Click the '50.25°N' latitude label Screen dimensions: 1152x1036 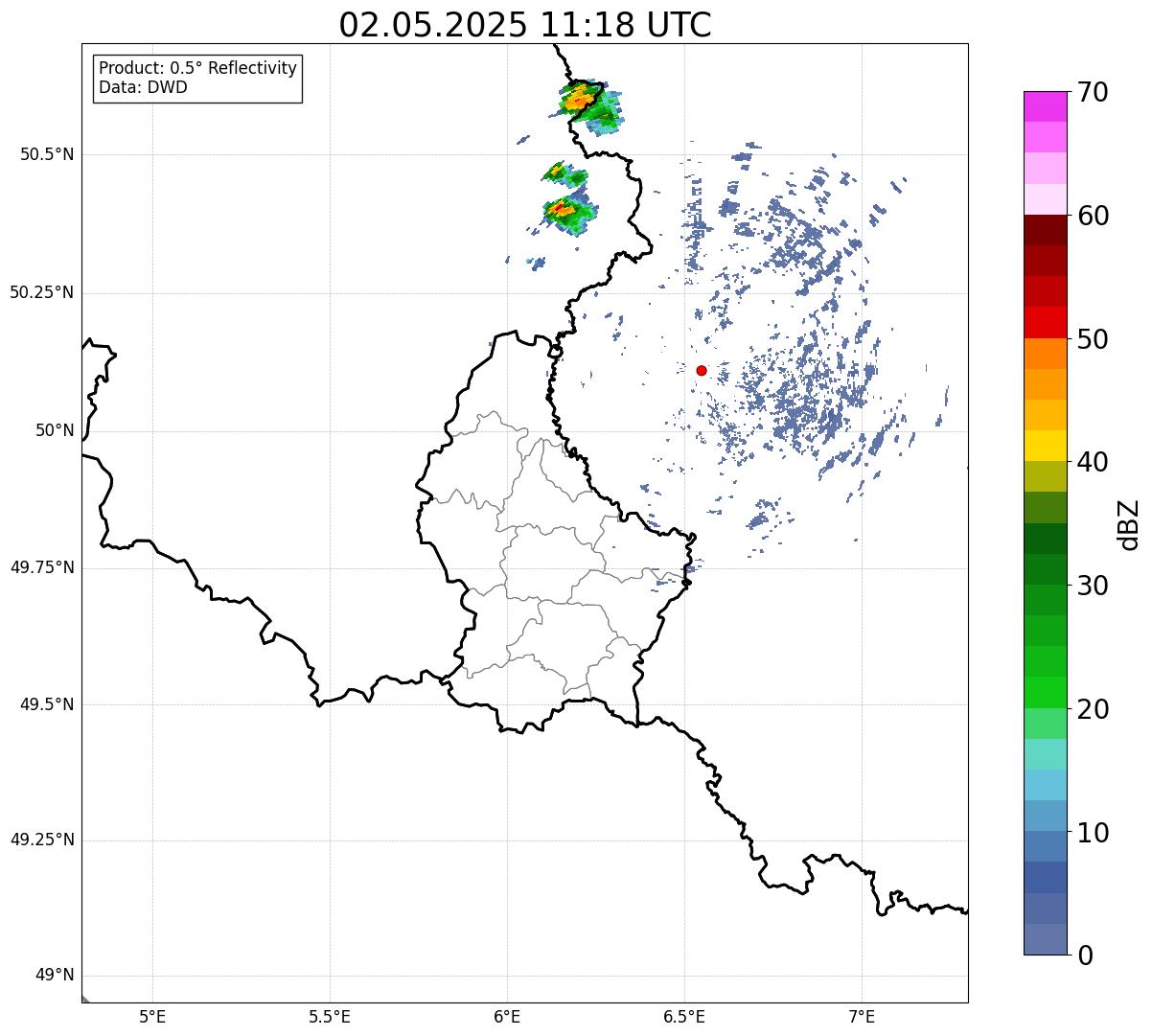coord(42,292)
